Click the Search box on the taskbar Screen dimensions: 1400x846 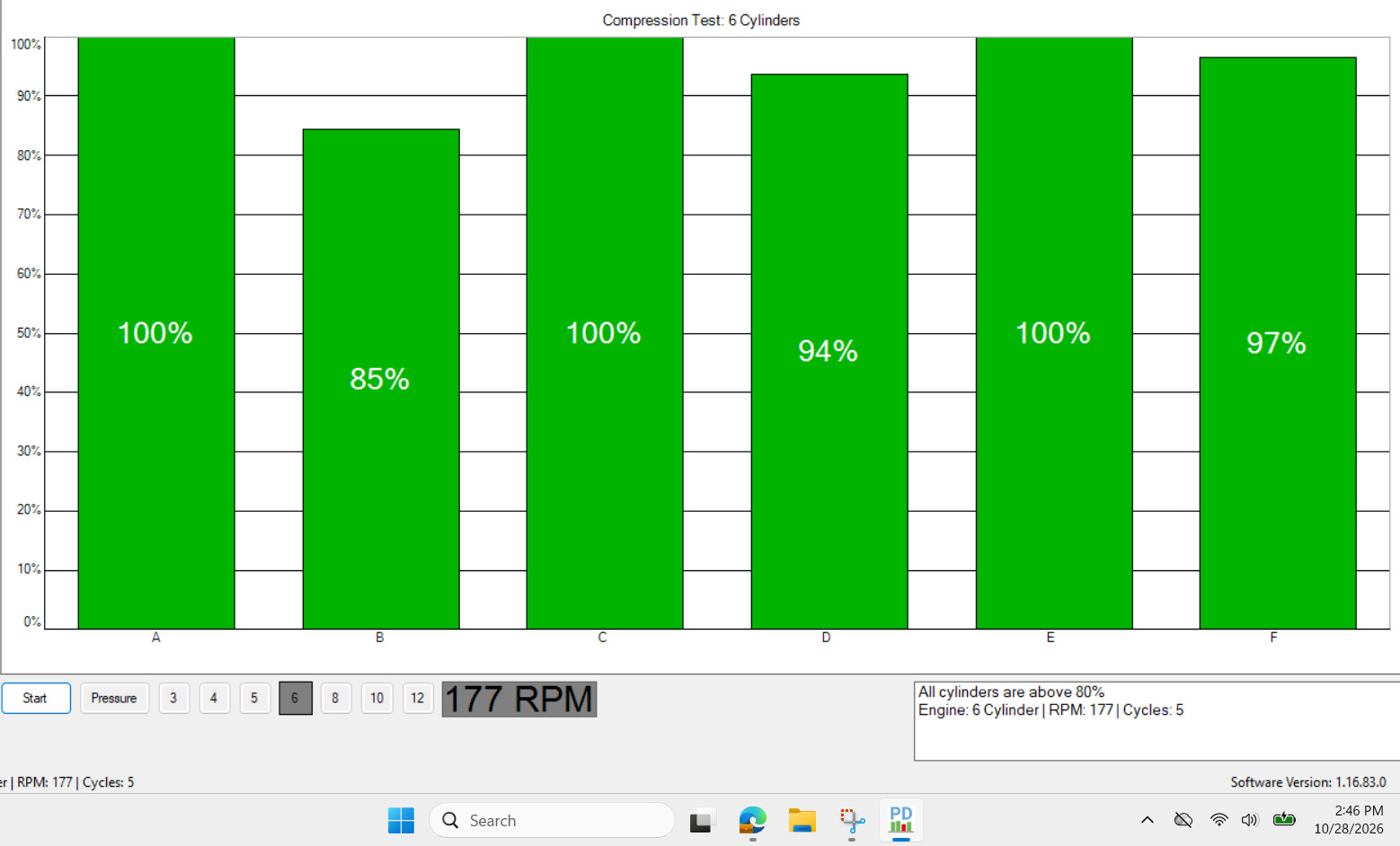[552, 820]
